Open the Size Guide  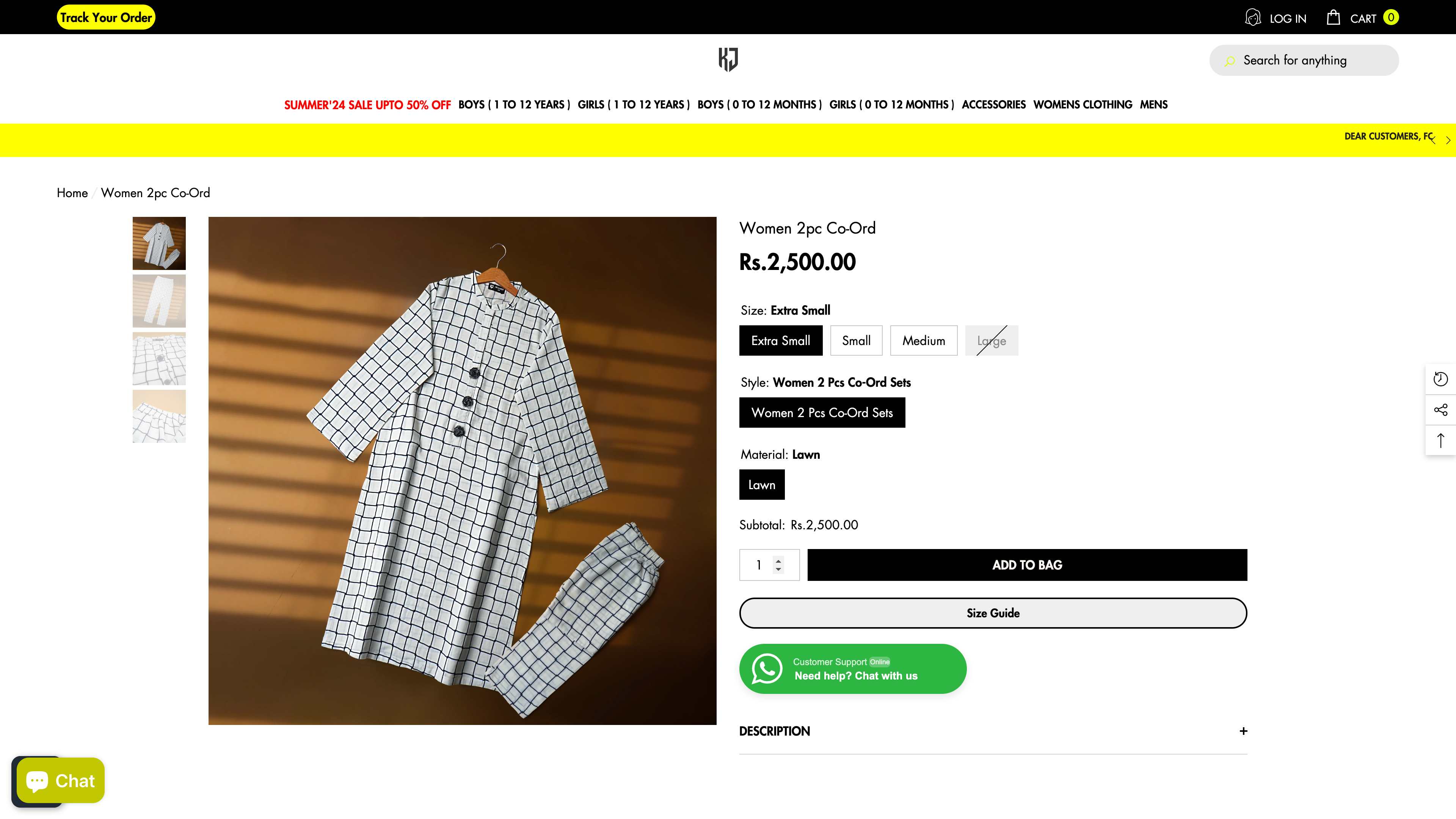point(993,613)
